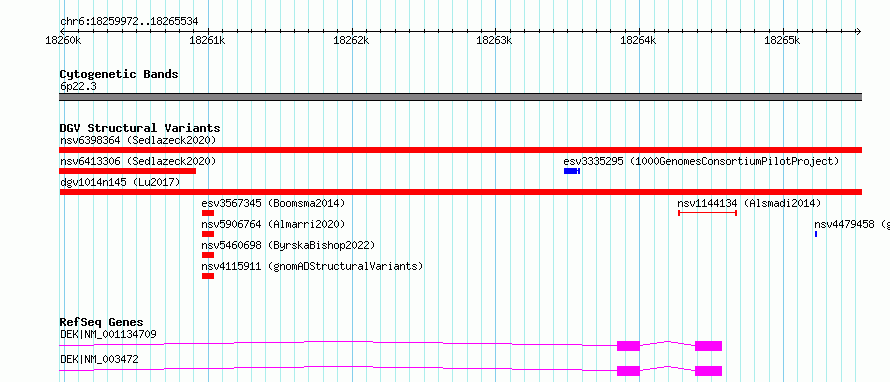Screen dimensions: 890x382
Task: Open the nsv4479458 variant label
Action: coord(851,224)
